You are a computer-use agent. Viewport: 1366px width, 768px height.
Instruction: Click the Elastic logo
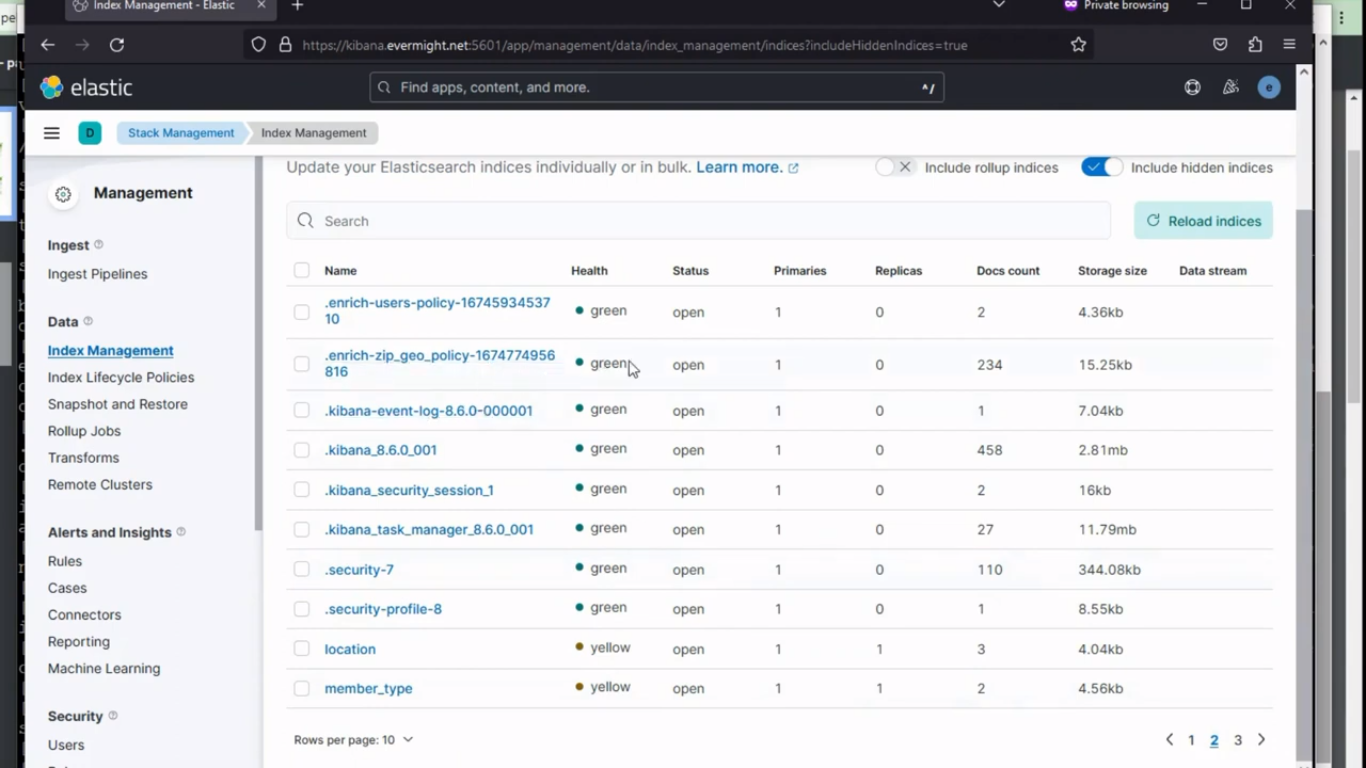85,87
